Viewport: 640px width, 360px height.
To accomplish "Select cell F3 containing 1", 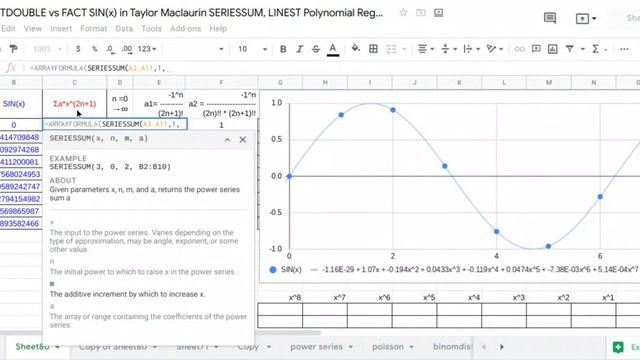I will pyautogui.click(x=221, y=125).
